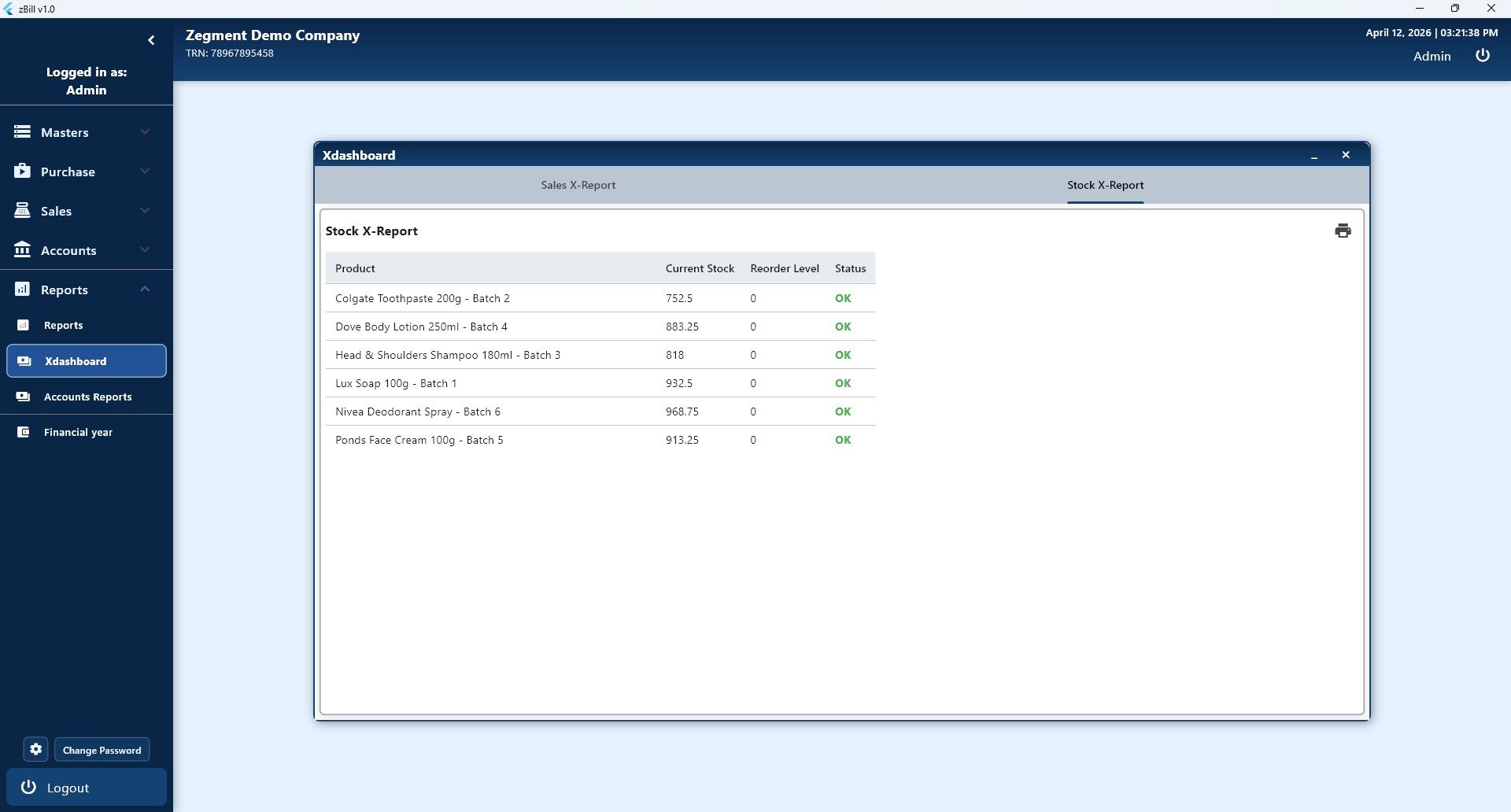Switch to the Sales X-Report tab
Image resolution: width=1511 pixels, height=812 pixels.
(578, 185)
